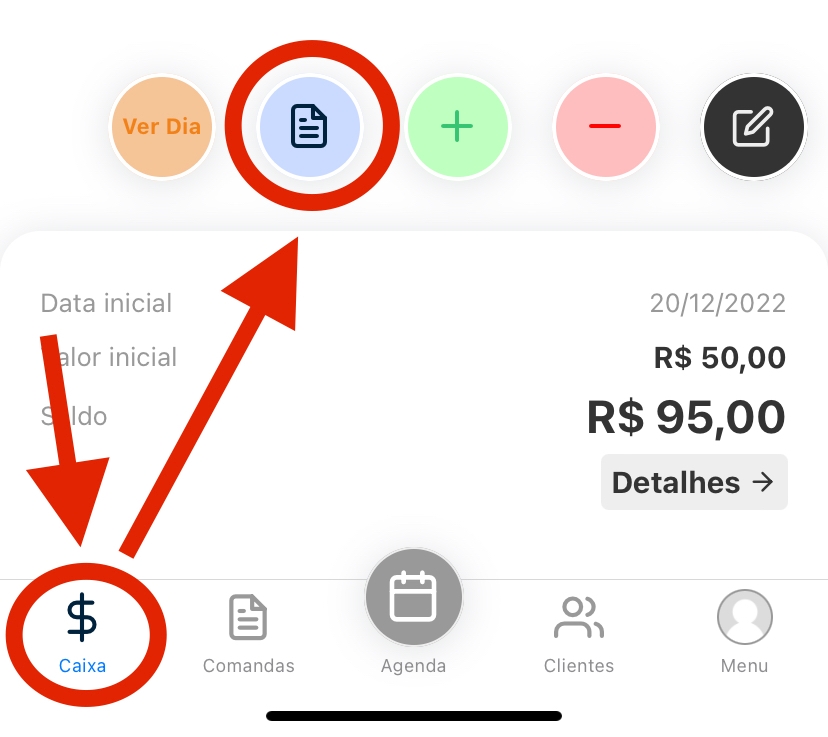Screen dimensions: 828x737
Task: Tap the Agenda label text
Action: coord(413,666)
